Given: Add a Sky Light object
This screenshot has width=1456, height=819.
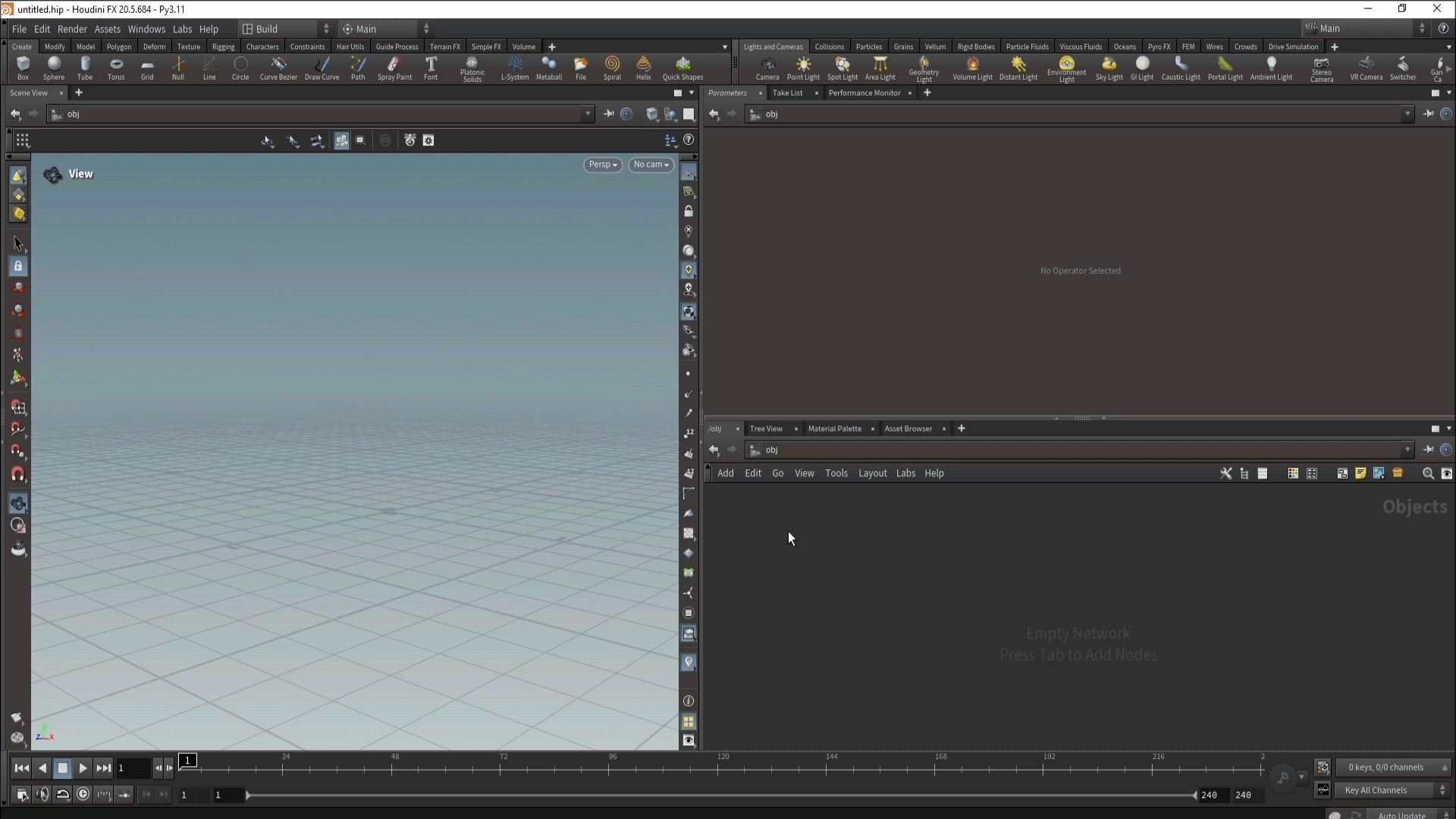Looking at the screenshot, I should click(x=1109, y=67).
